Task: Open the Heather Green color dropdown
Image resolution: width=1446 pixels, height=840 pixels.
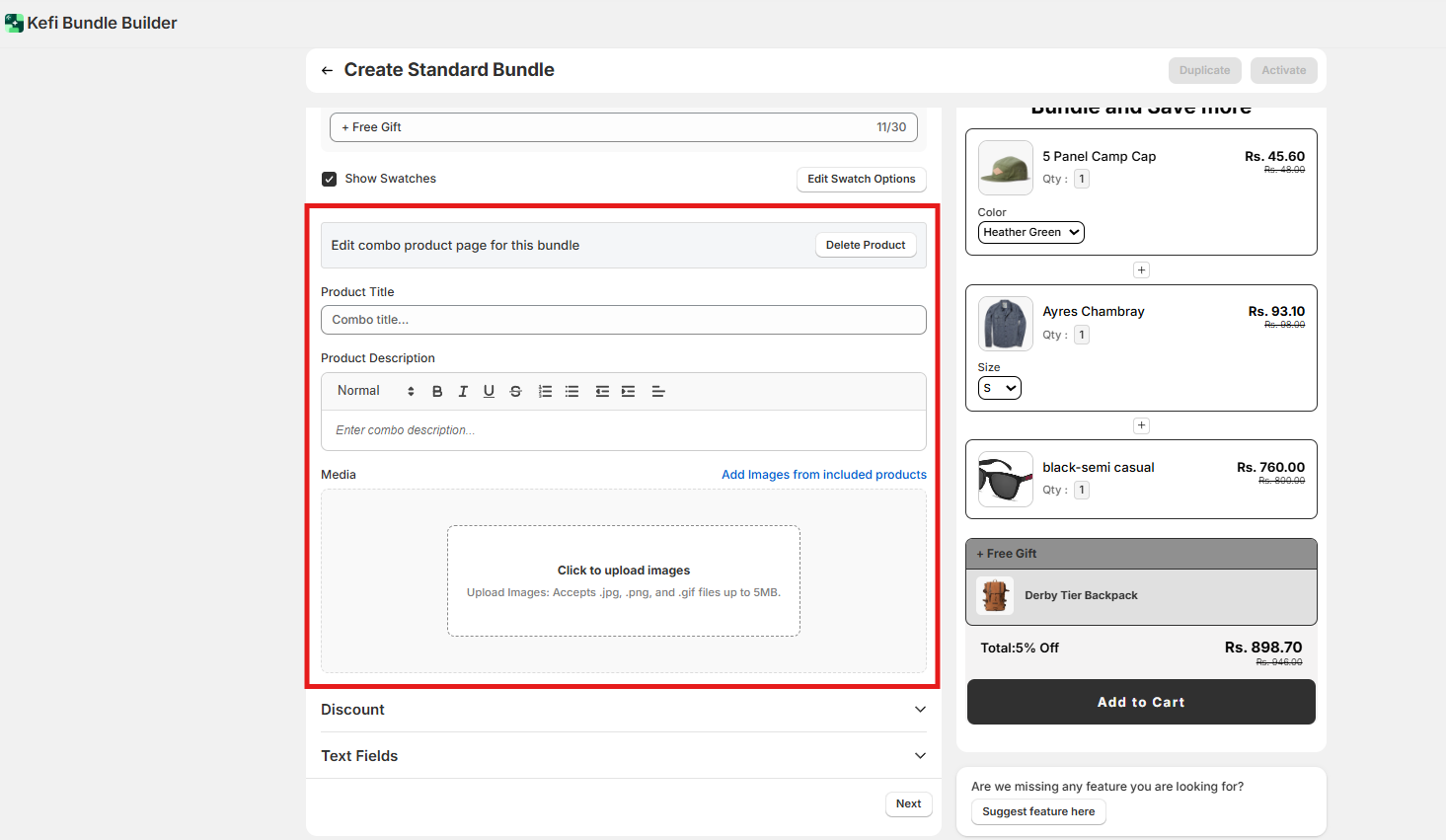Action: 1030,232
